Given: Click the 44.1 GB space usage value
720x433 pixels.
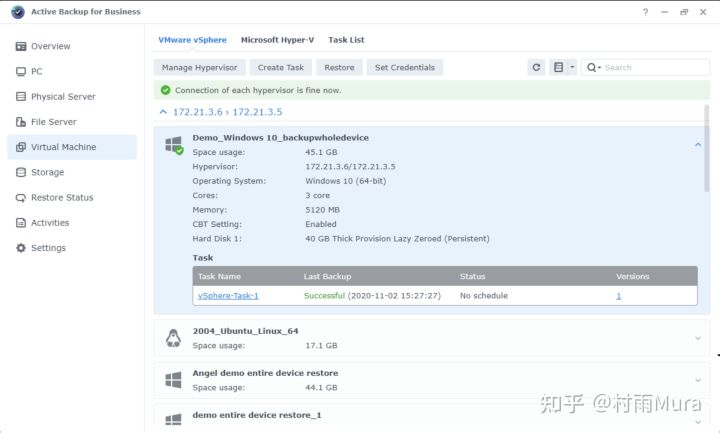Looking at the screenshot, I should coord(321,388).
